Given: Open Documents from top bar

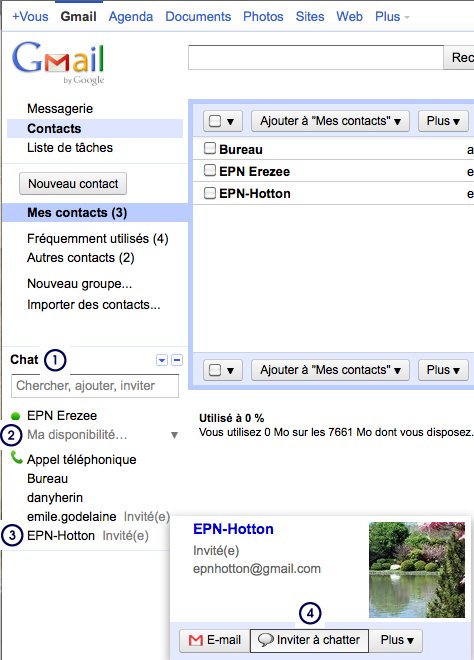Looking at the screenshot, I should point(198,16).
